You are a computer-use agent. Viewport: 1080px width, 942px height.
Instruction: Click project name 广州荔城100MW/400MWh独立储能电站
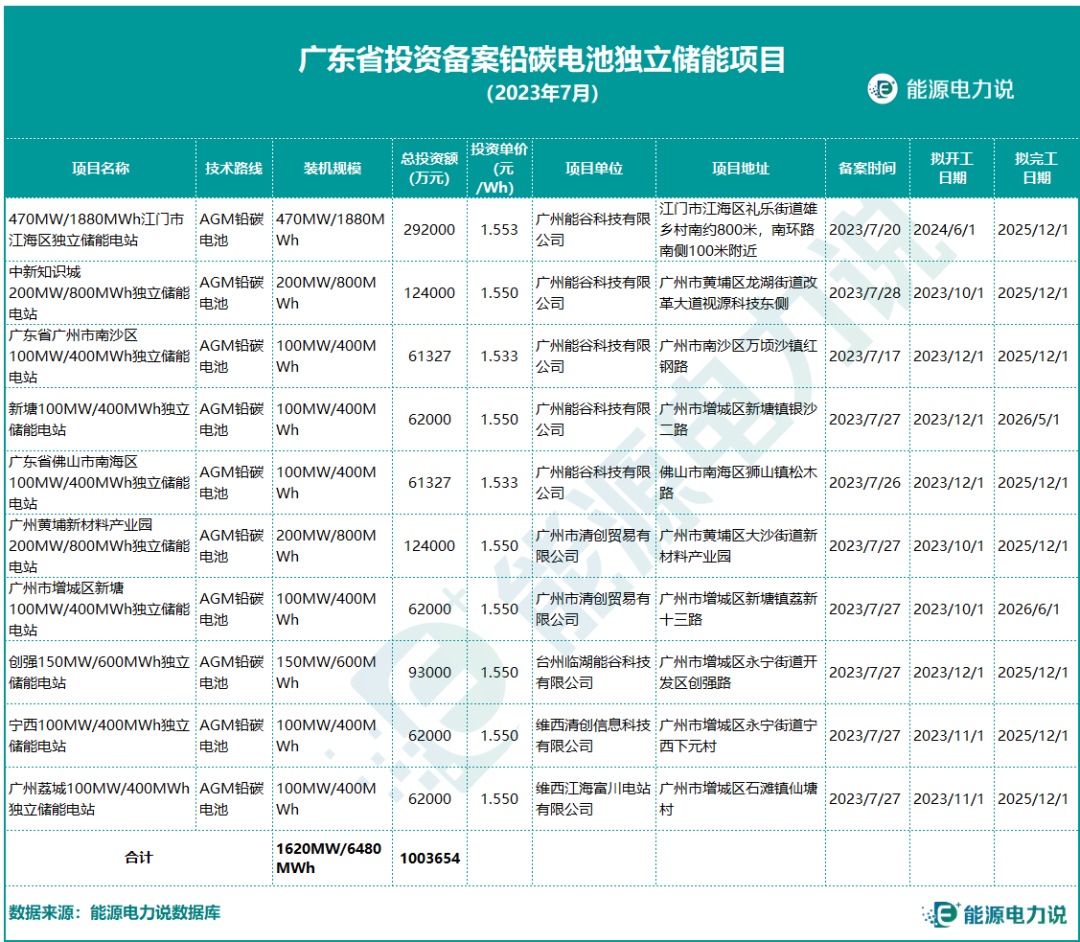click(99, 799)
